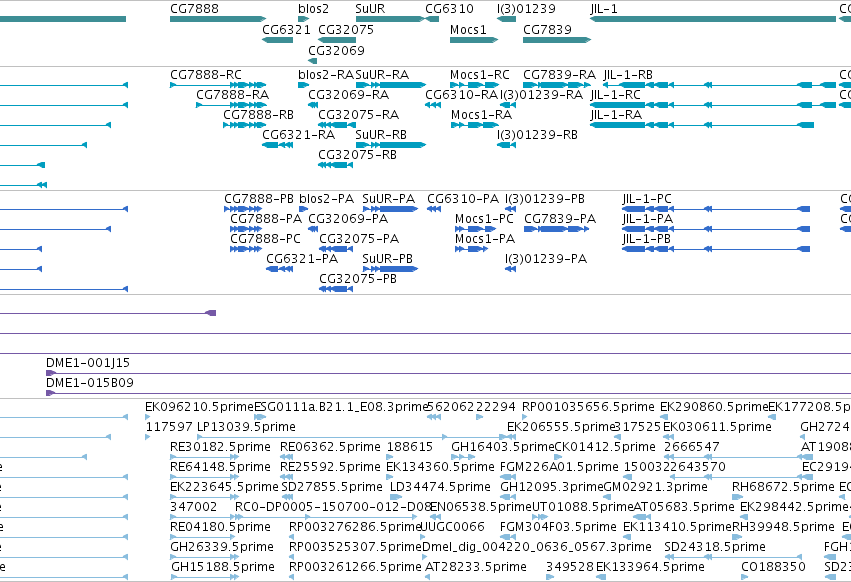Open the Mocs1-PC protein label

(484, 219)
